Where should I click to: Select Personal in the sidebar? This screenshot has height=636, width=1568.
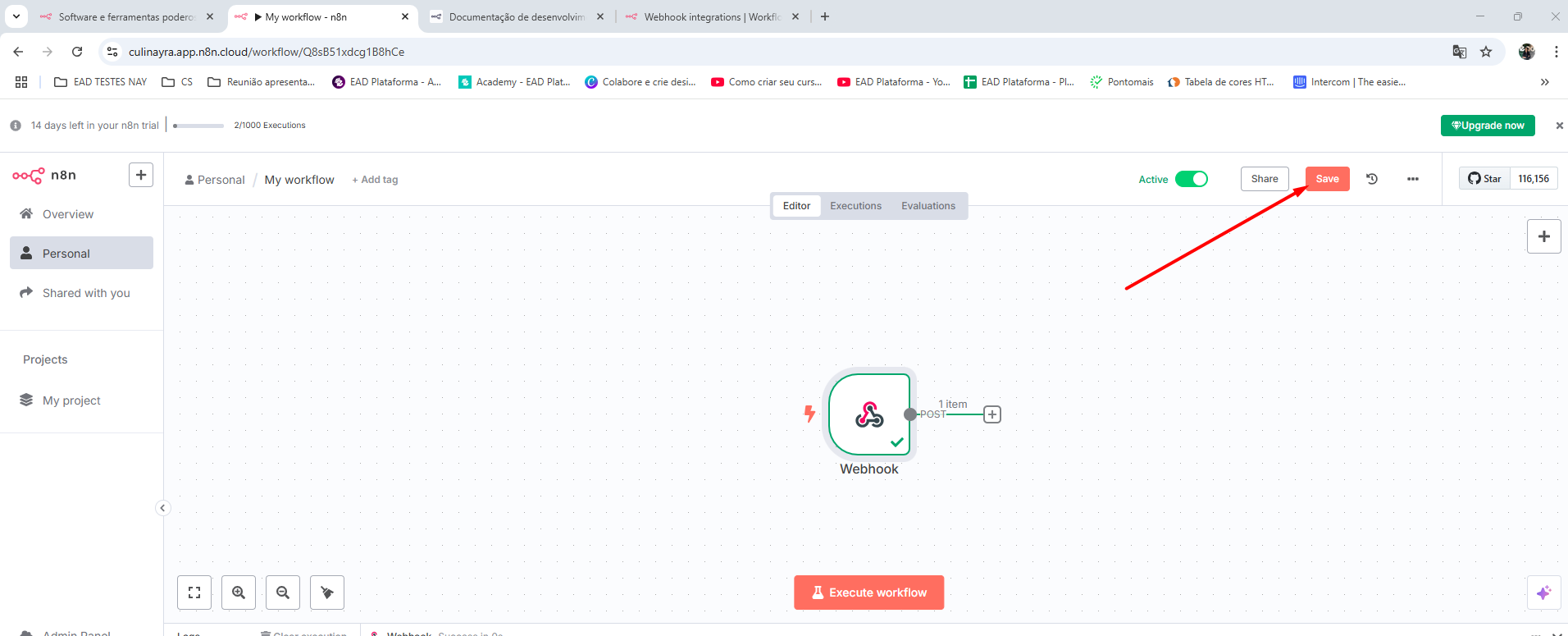[81, 253]
